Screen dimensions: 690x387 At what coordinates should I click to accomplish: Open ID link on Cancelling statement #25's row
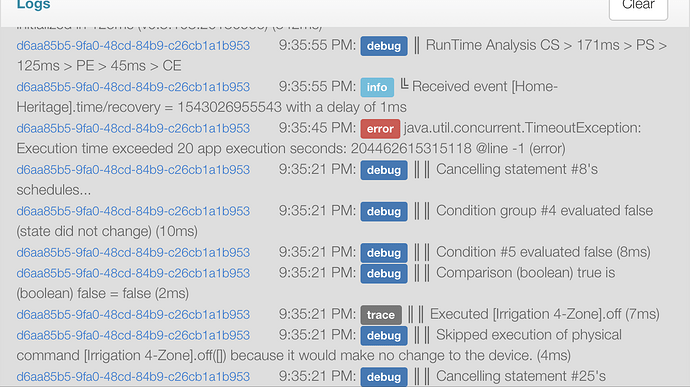tap(133, 377)
